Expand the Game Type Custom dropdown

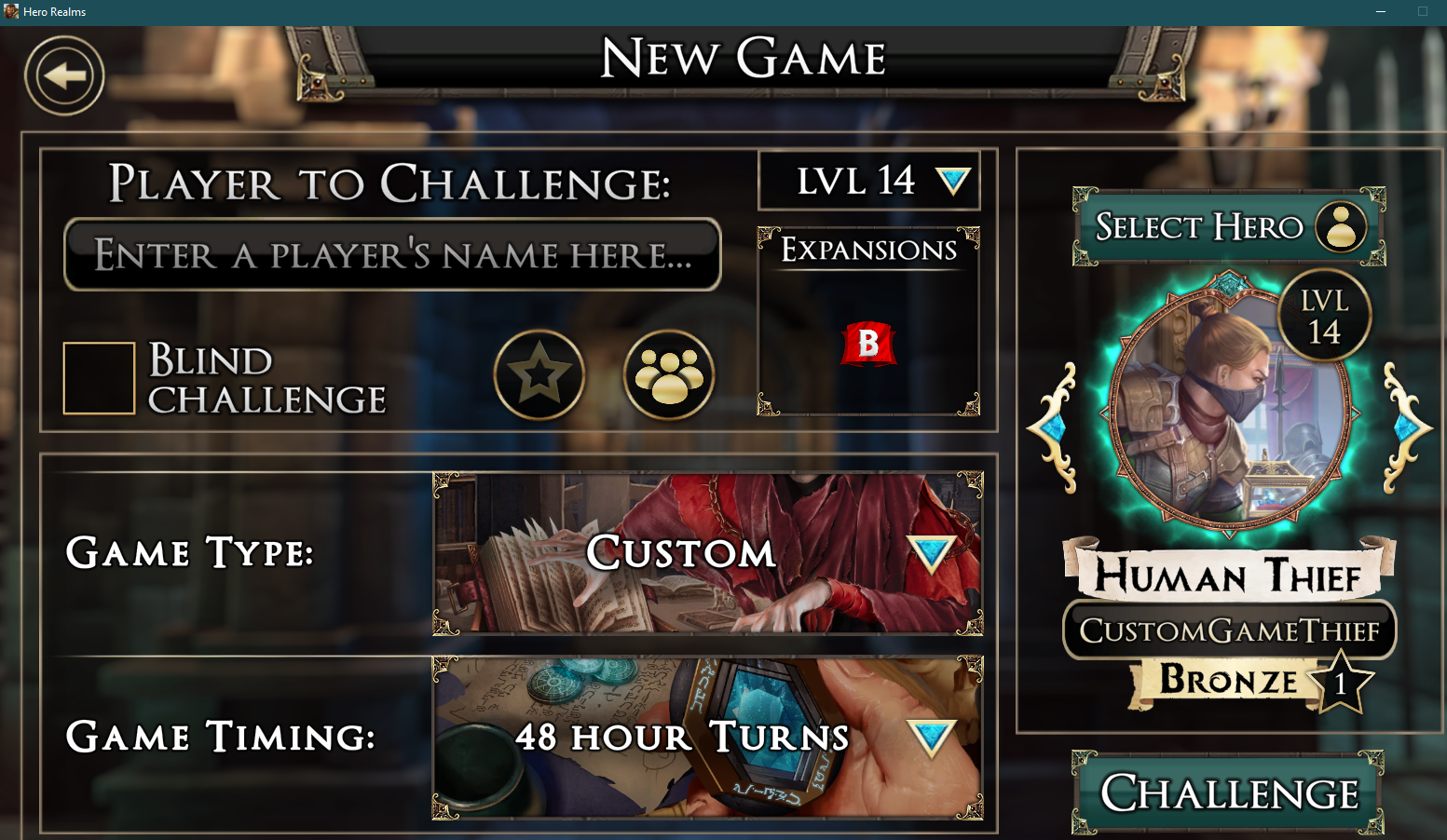(708, 554)
